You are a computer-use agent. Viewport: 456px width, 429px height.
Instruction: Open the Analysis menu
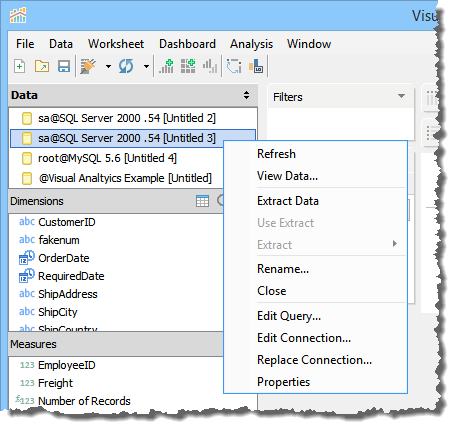tap(251, 44)
